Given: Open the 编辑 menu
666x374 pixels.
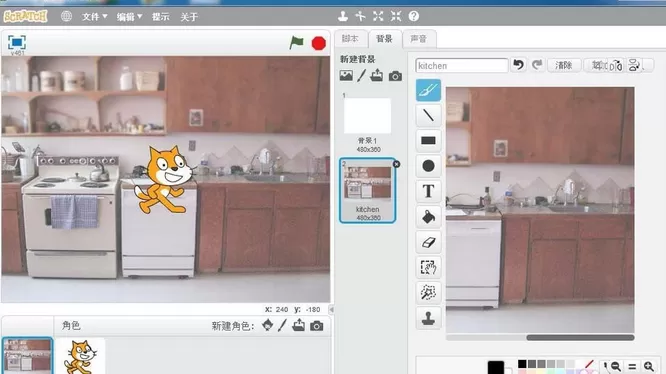Looking at the screenshot, I should coord(129,17).
